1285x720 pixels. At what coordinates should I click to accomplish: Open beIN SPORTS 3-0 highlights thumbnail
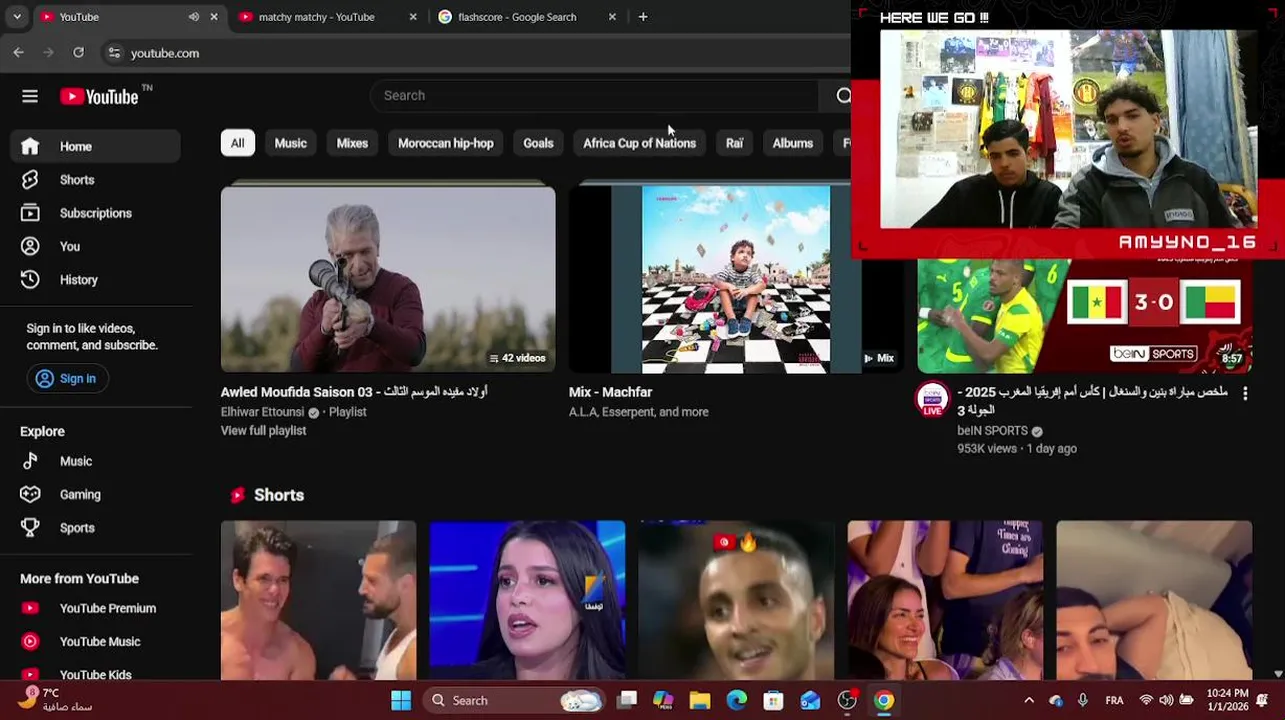tap(1084, 315)
